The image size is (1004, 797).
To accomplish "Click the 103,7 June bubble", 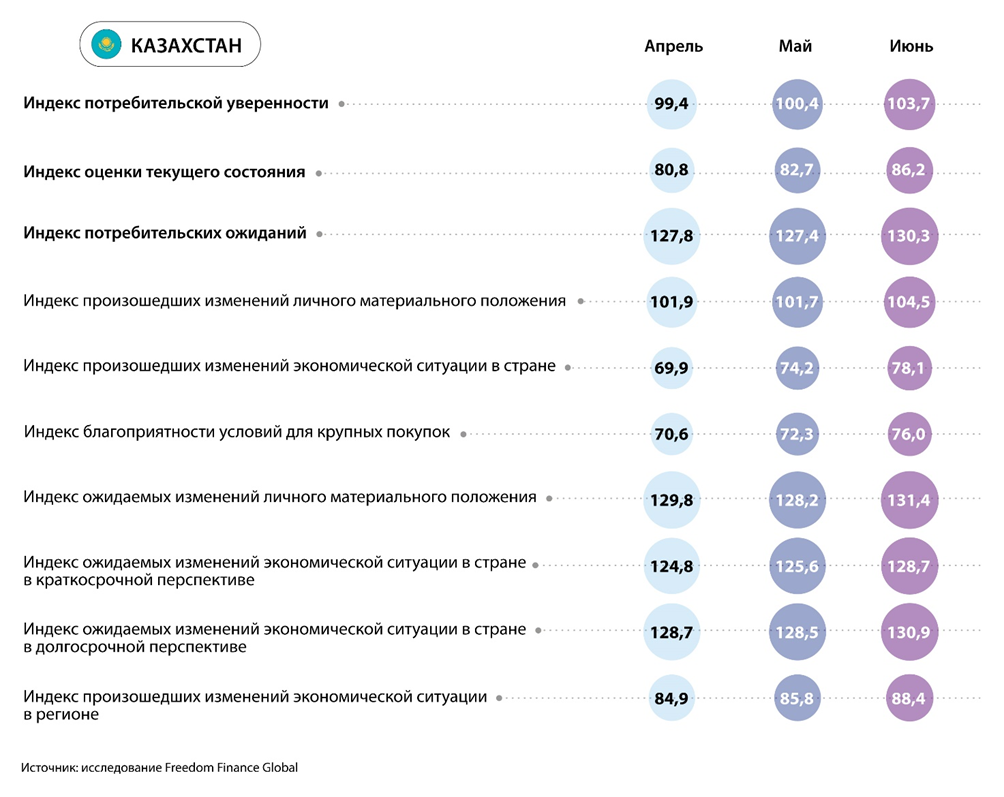I will tap(909, 103).
